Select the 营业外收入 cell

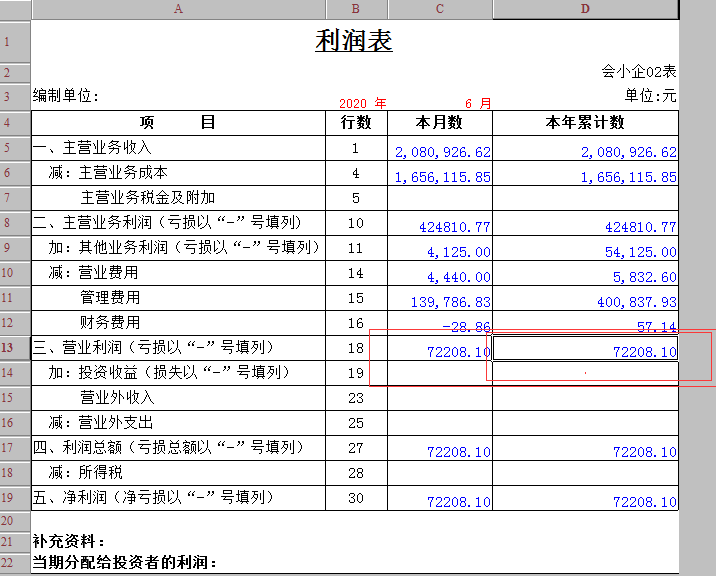click(178, 398)
